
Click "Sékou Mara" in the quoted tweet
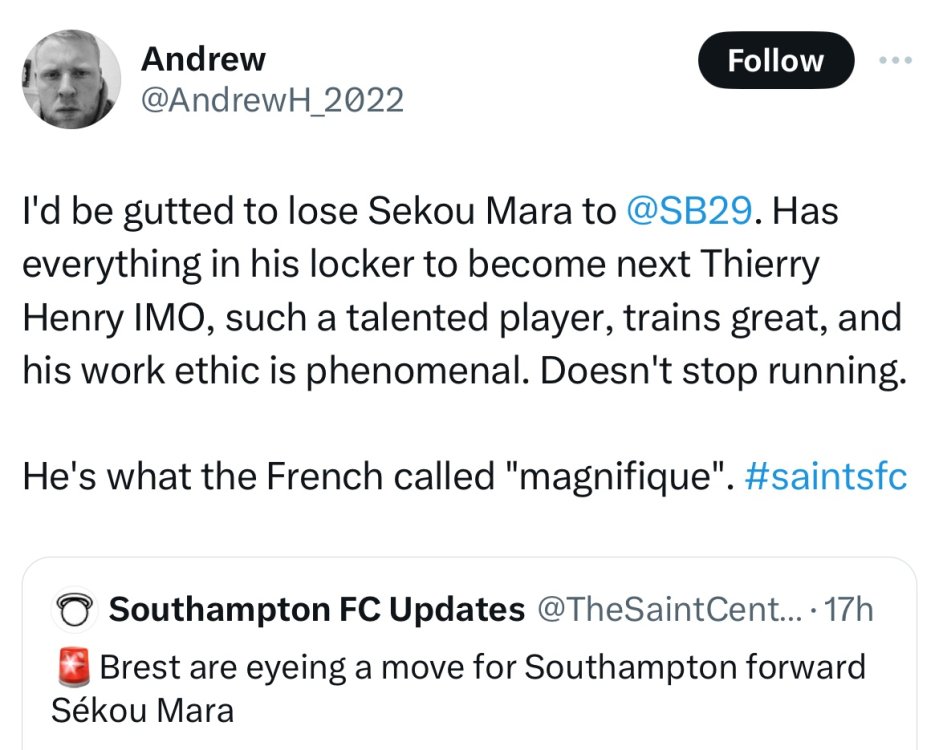click(x=141, y=711)
